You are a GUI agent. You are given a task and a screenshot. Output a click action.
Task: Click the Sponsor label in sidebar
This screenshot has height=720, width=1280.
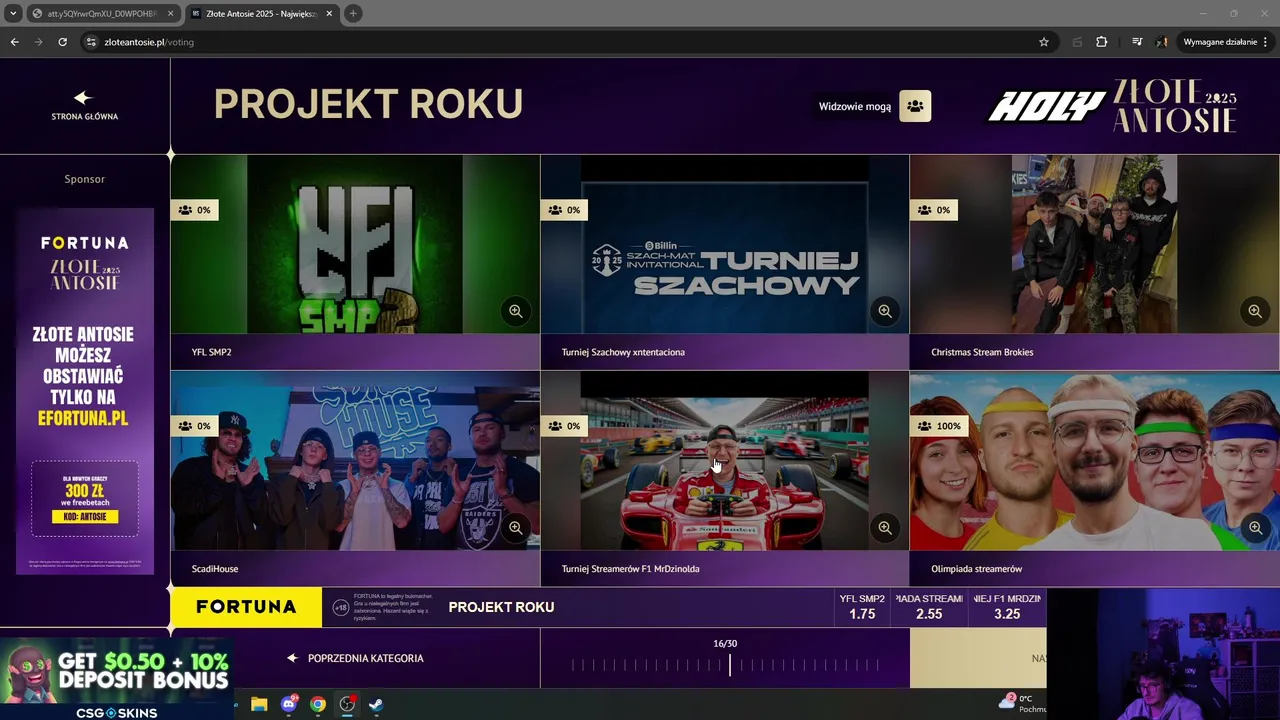pos(85,179)
